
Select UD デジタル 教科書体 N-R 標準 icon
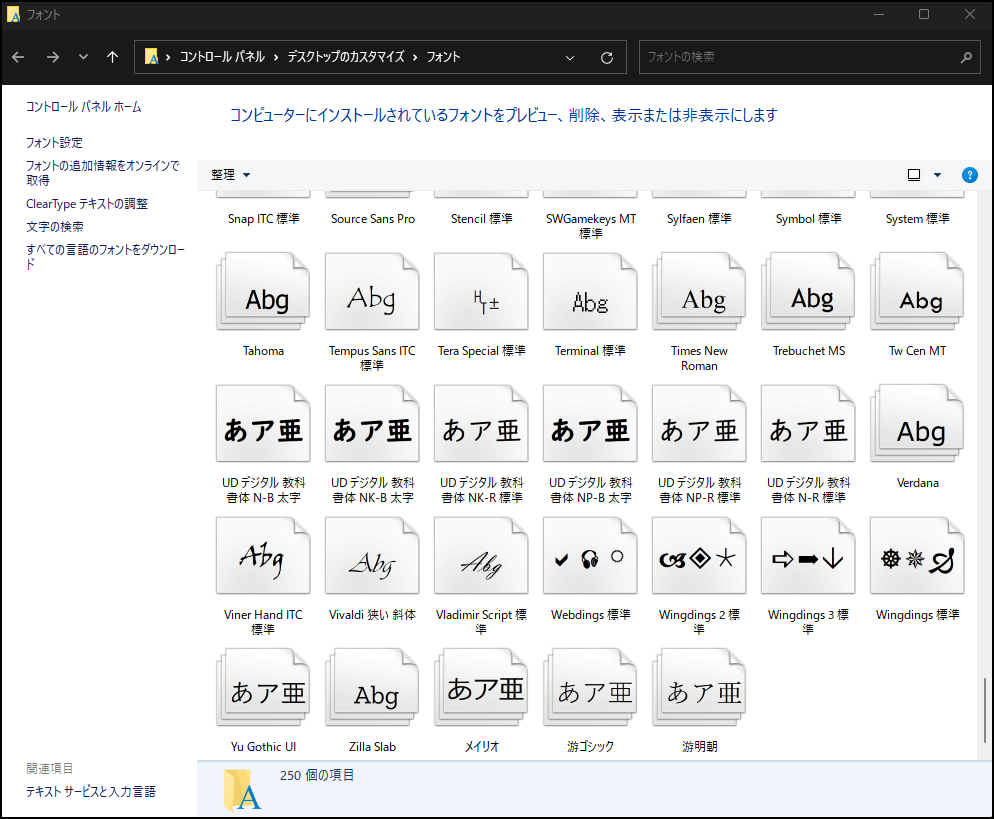(808, 423)
